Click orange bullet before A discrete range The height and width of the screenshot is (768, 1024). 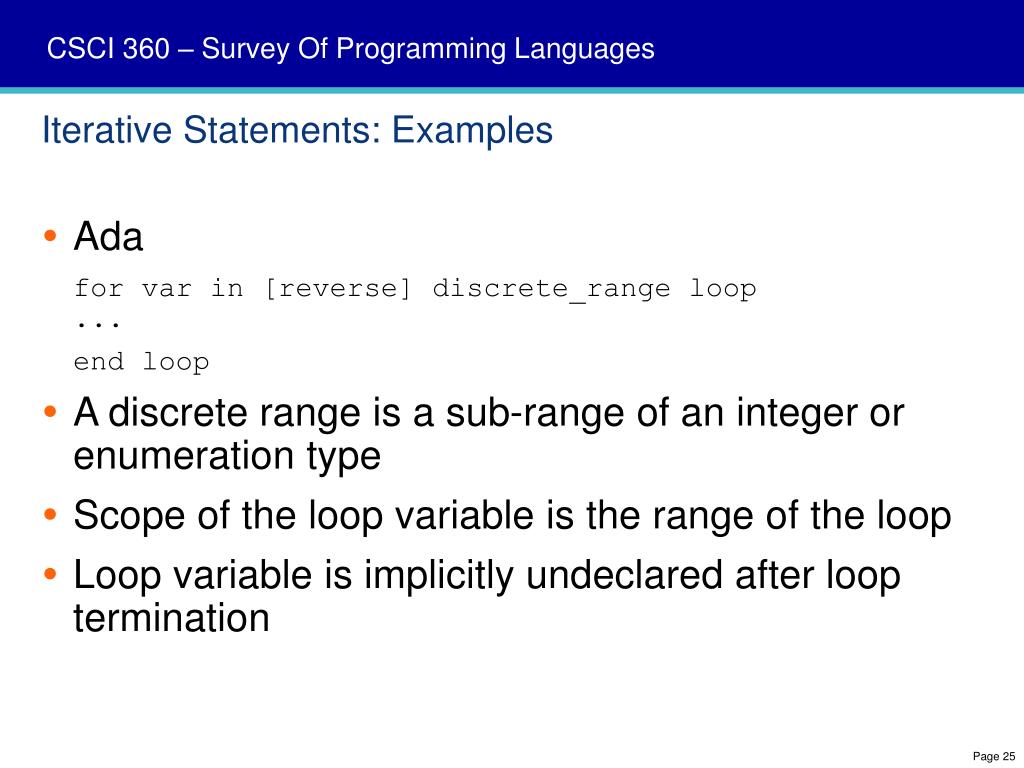coord(50,412)
